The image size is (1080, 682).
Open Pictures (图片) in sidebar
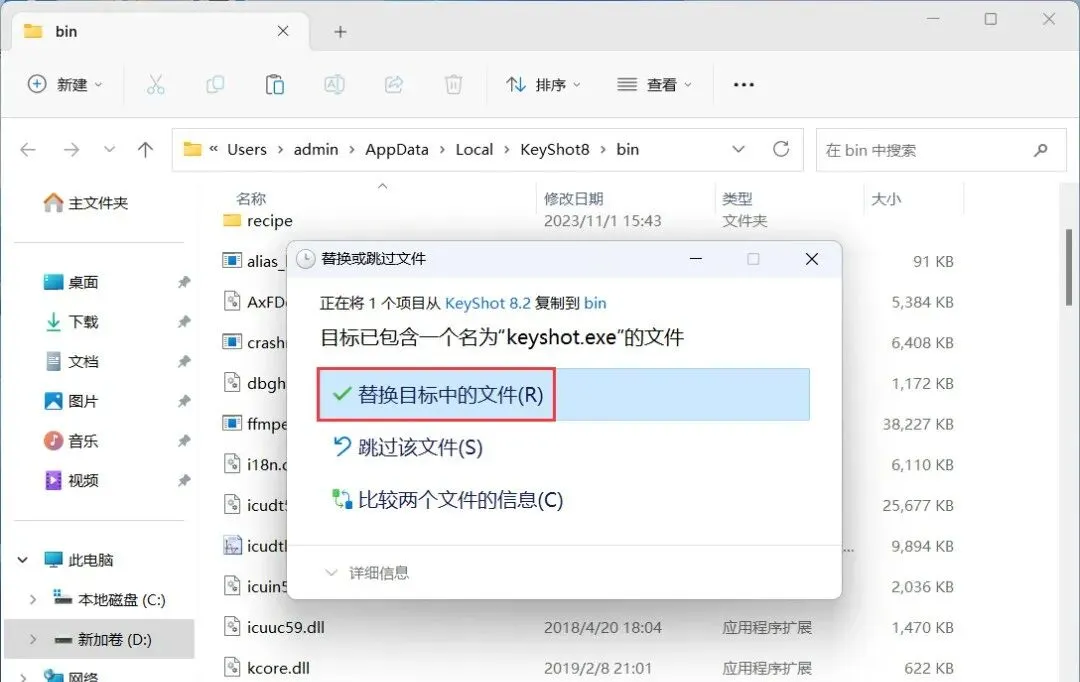(x=71, y=401)
